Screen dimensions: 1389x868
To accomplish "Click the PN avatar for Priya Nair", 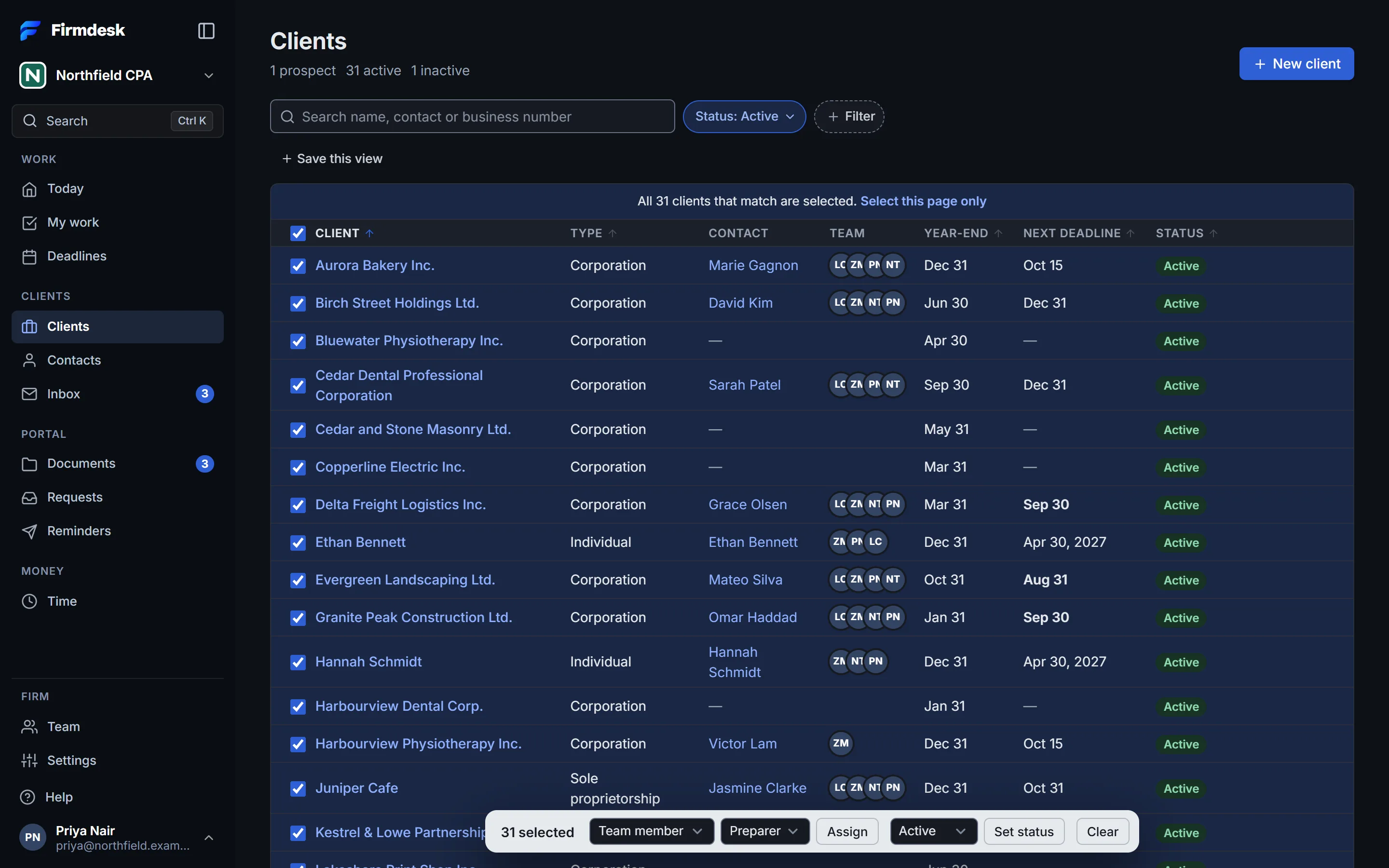I will pyautogui.click(x=33, y=838).
